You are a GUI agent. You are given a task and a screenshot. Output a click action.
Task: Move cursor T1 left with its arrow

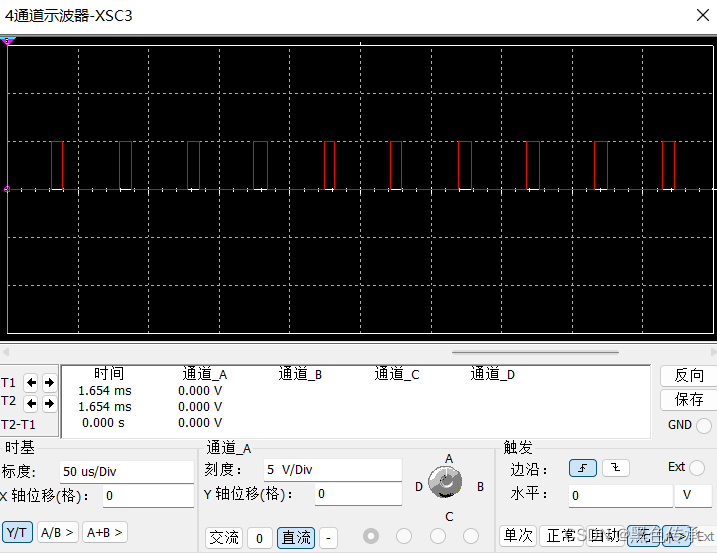[x=31, y=382]
